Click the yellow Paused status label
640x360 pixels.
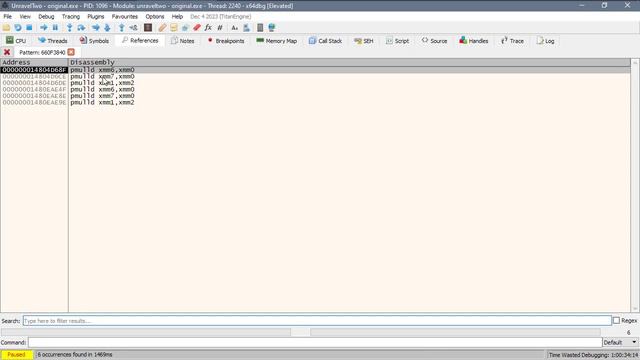point(16,354)
